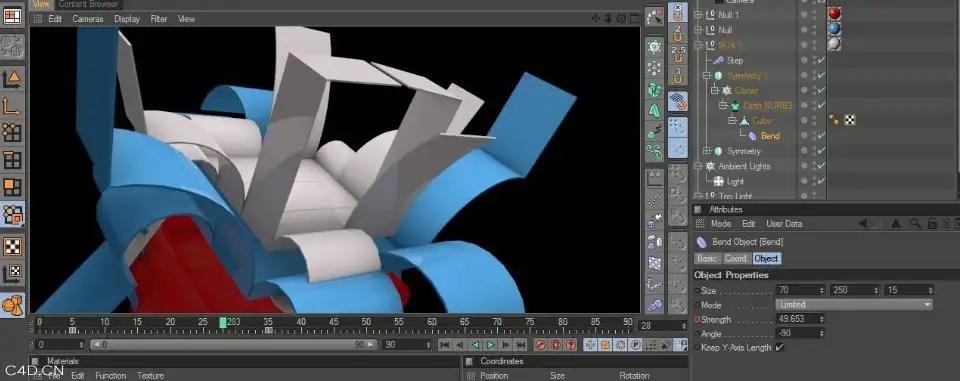Open the Attributes Mode menu

click(721, 224)
